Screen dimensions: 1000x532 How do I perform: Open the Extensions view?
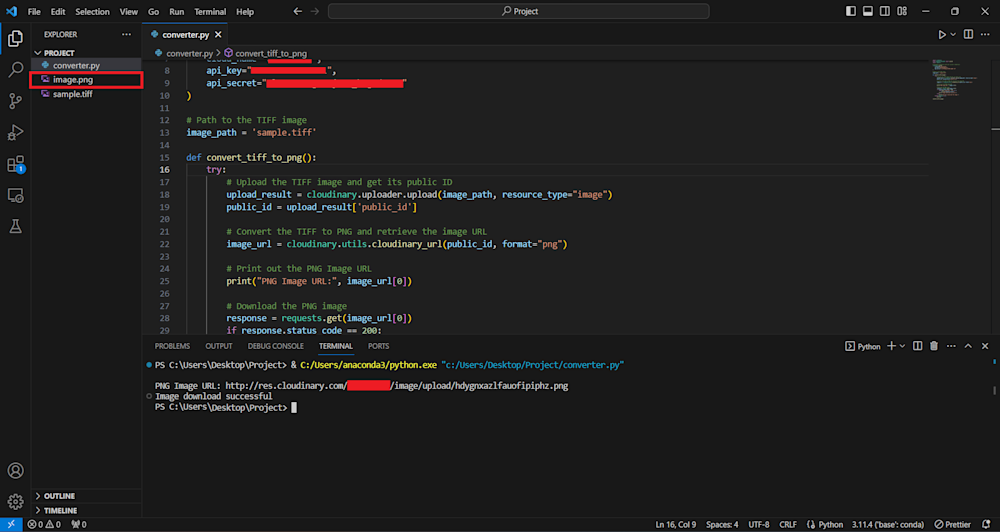coord(15,164)
